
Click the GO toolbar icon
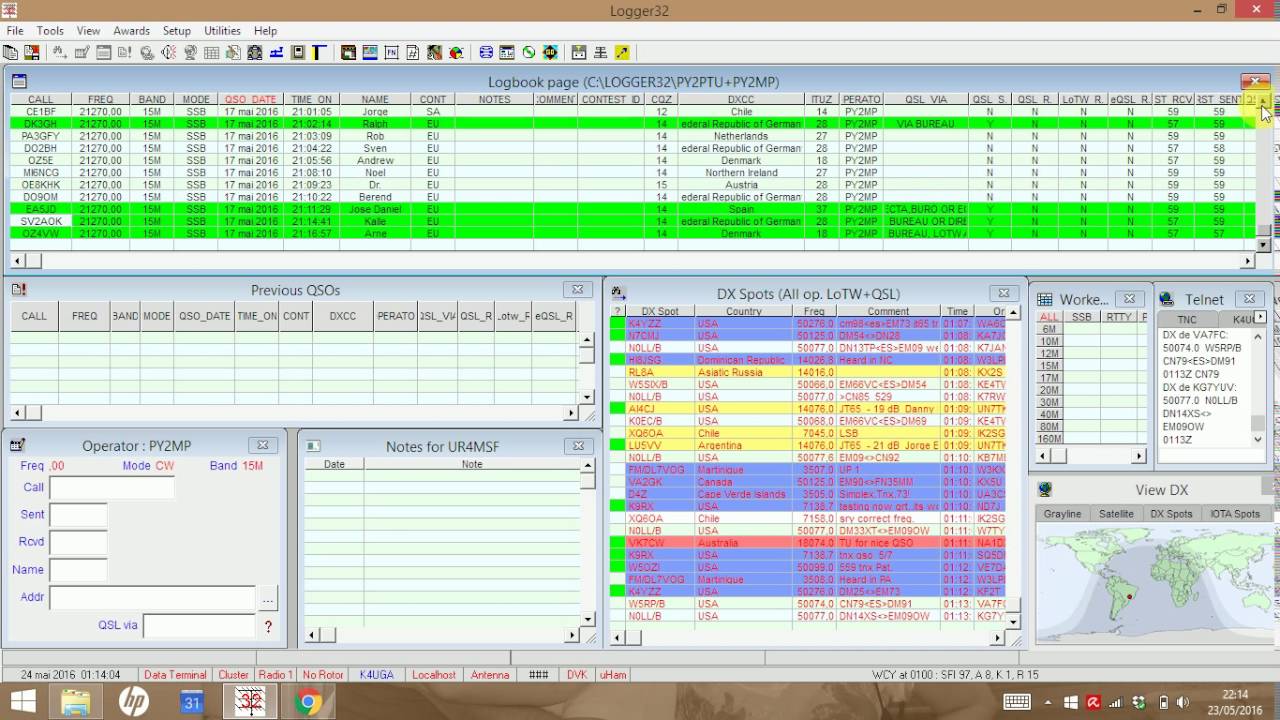[x=550, y=52]
